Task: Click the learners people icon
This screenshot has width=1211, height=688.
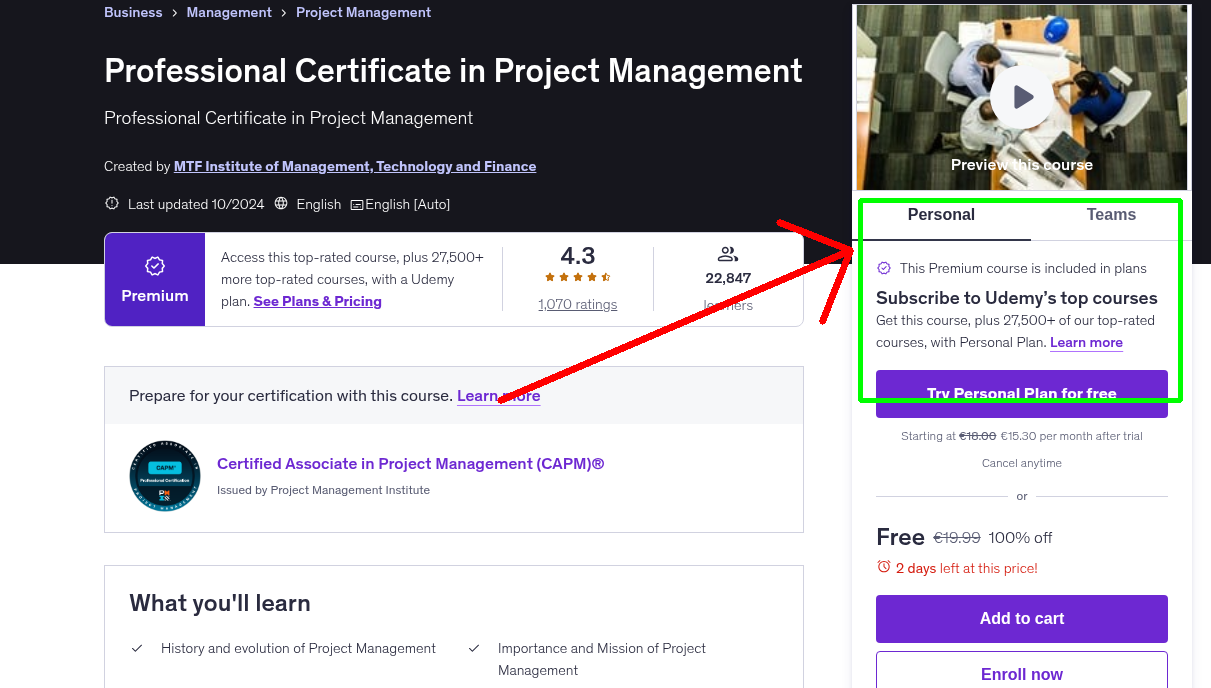Action: point(728,254)
